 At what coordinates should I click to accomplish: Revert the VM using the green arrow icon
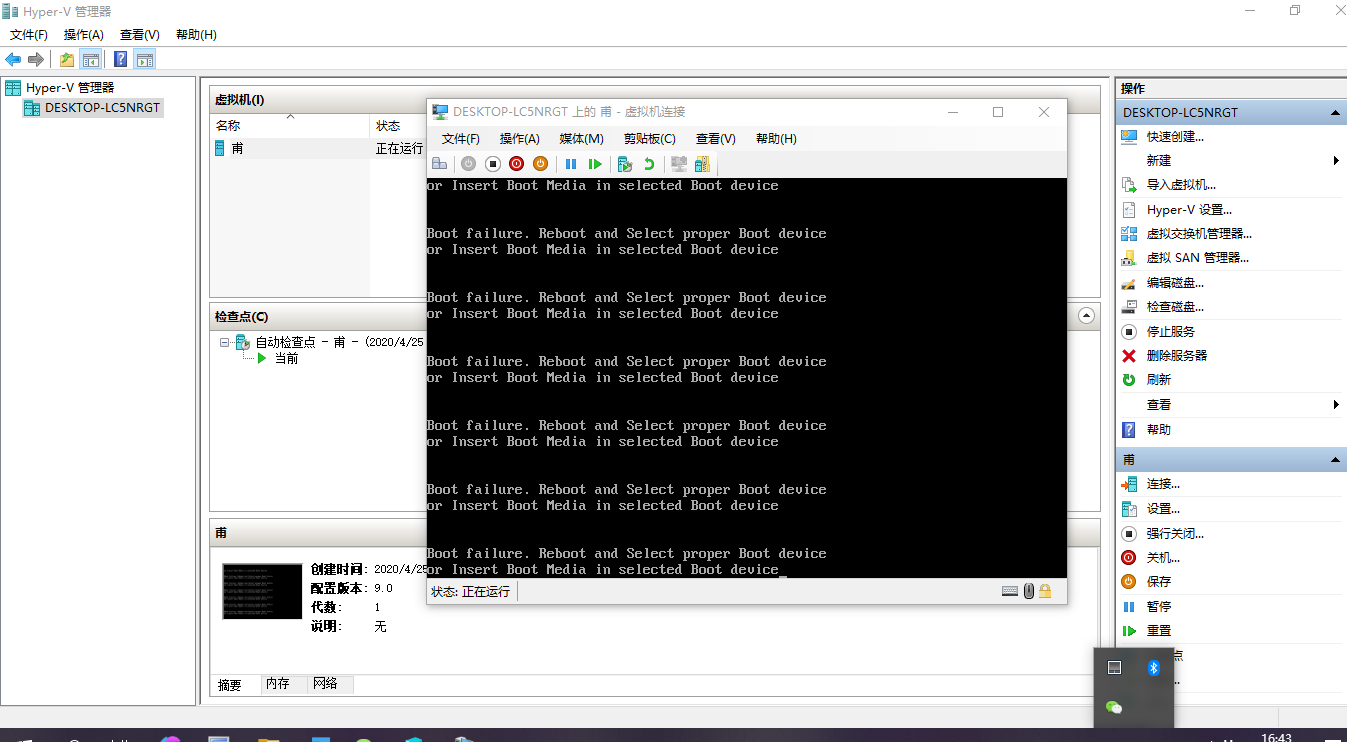coord(649,164)
